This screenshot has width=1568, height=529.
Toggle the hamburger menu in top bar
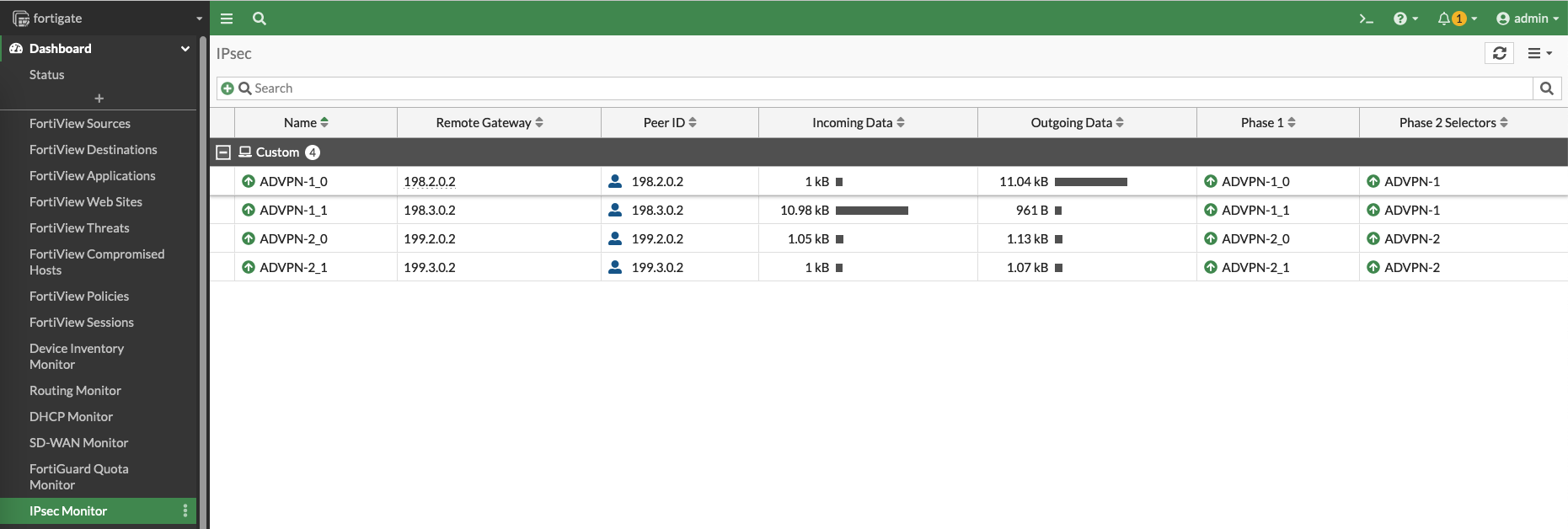[x=227, y=19]
